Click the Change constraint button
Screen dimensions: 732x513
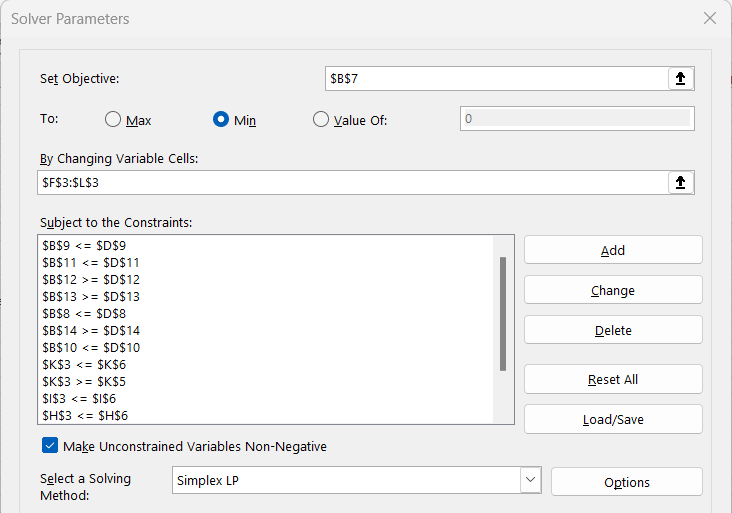(613, 290)
